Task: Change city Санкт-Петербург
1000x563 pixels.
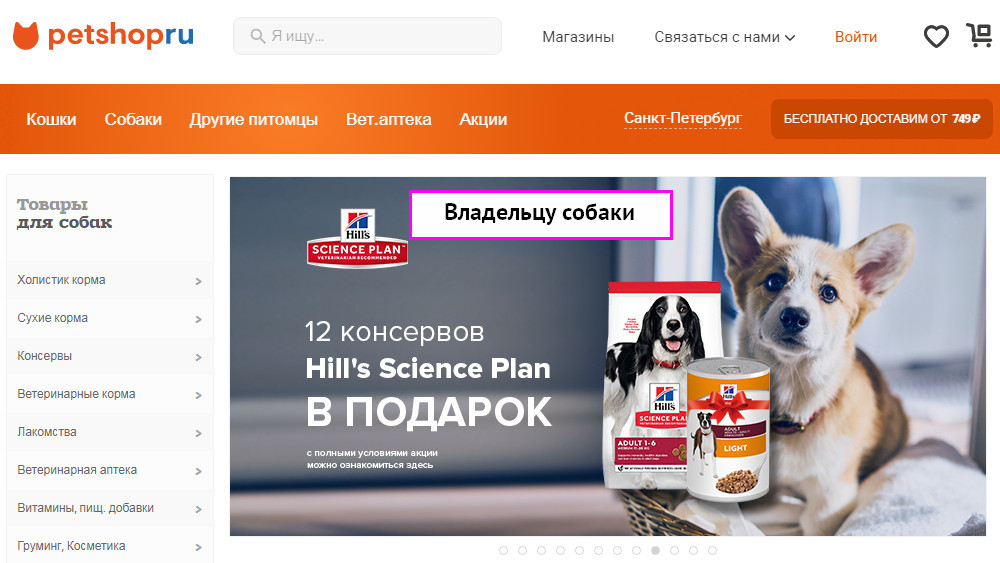Action: pos(683,119)
